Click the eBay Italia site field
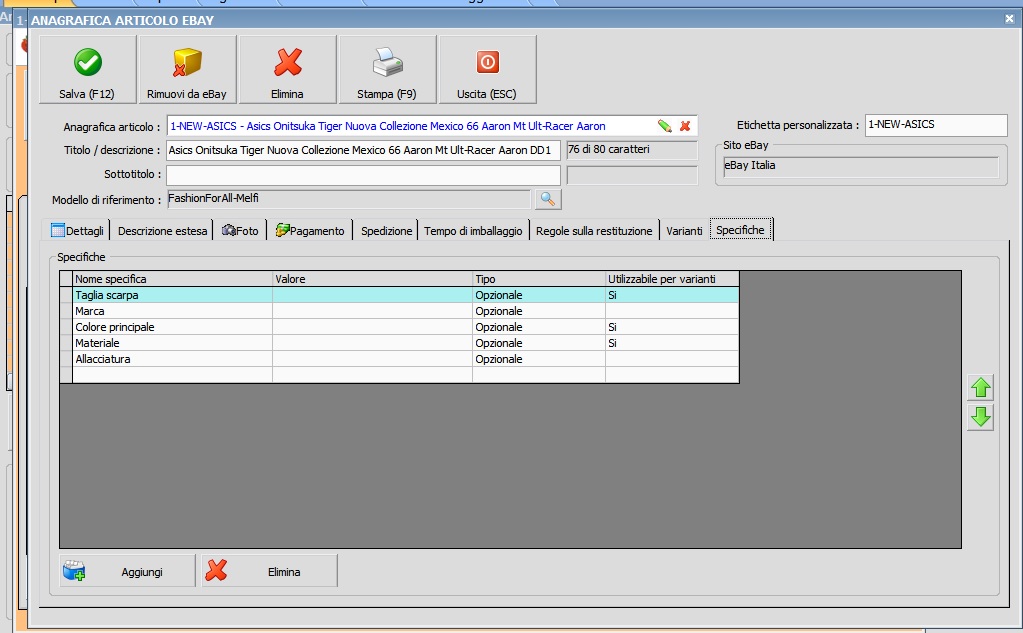The height and width of the screenshot is (633, 1023). tap(861, 166)
